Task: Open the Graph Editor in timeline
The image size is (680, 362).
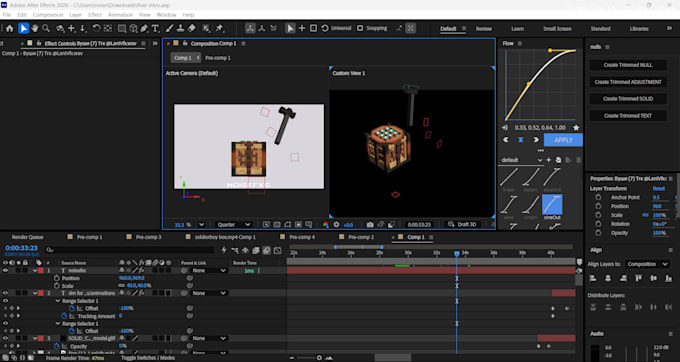Action: [x=278, y=251]
